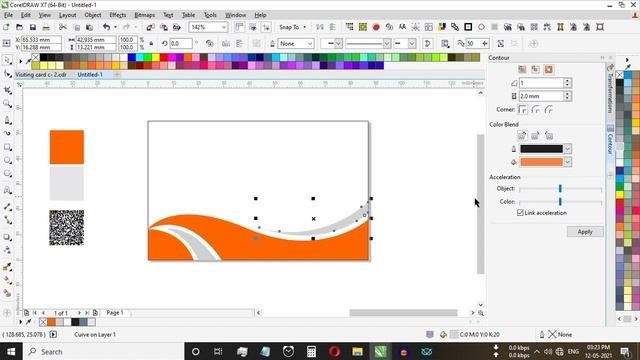This screenshot has width=640, height=360.
Task: Click the counterclockwise contour colors icon
Action: [549, 136]
